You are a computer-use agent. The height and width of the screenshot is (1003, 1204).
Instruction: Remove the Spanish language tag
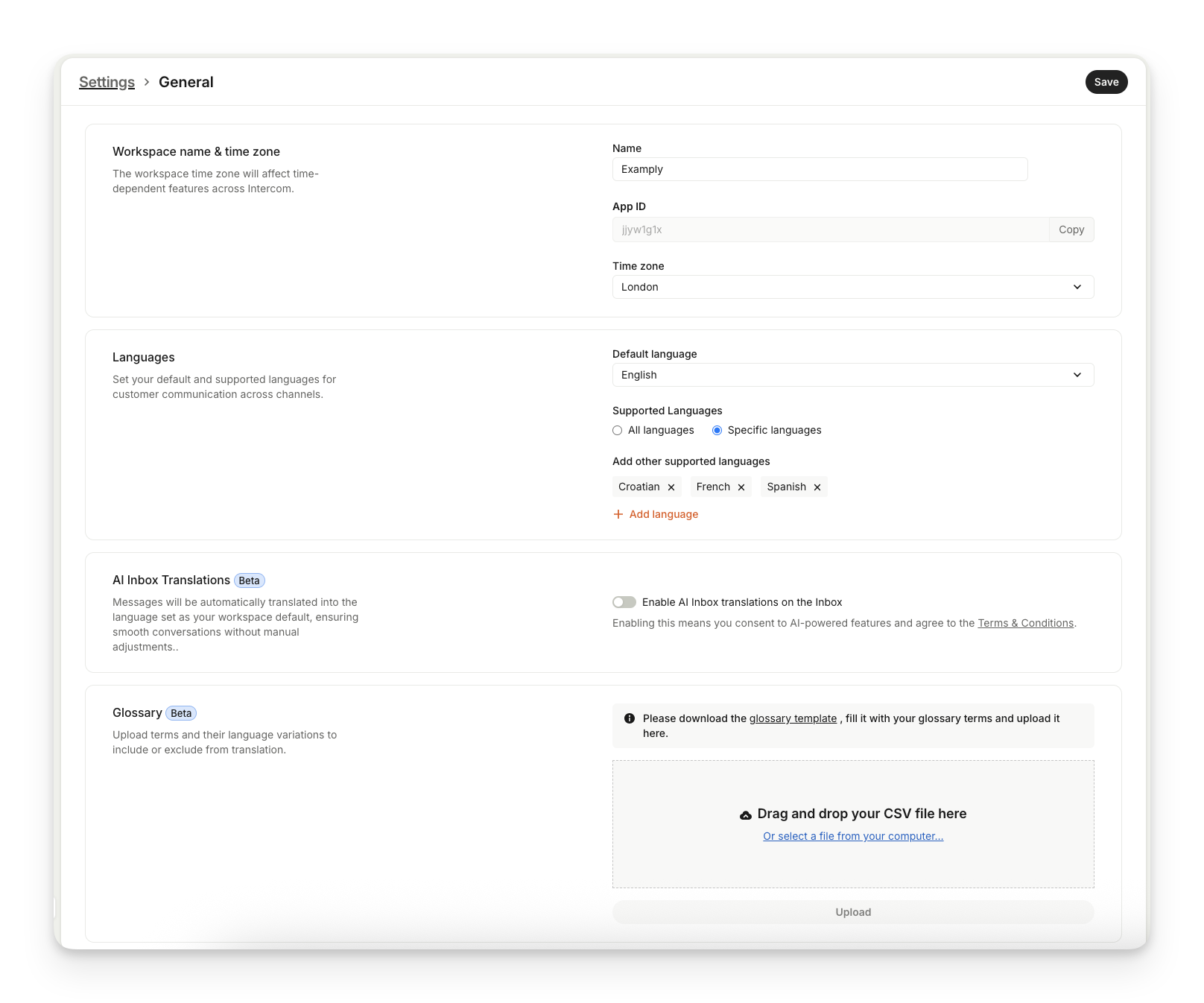click(817, 487)
